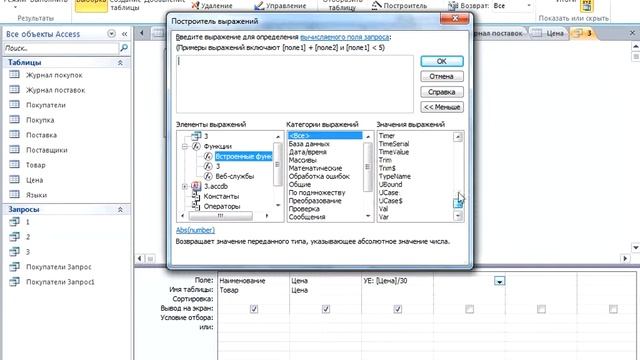Open query 3 in navigation pane
640x360 pixels.
tap(28, 252)
